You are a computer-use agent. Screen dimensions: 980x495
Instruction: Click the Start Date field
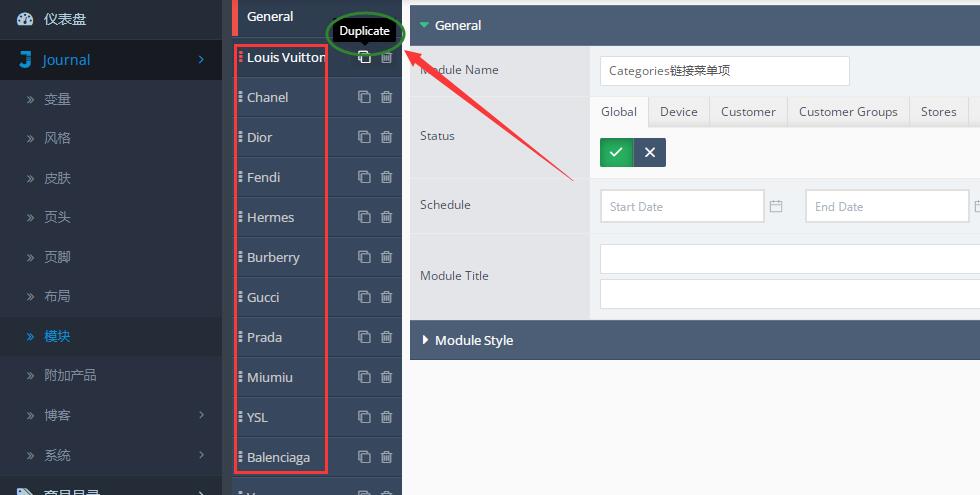pos(682,206)
